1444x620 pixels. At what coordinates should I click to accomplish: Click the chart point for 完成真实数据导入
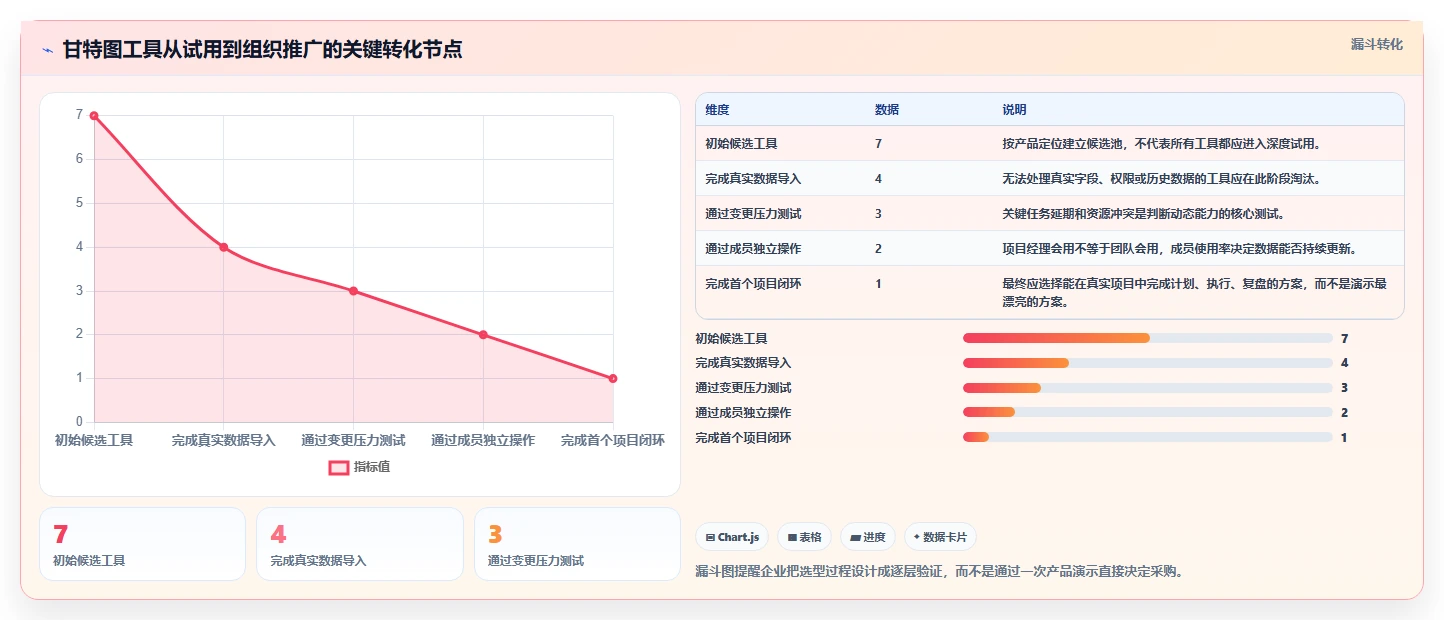pyautogui.click(x=224, y=247)
